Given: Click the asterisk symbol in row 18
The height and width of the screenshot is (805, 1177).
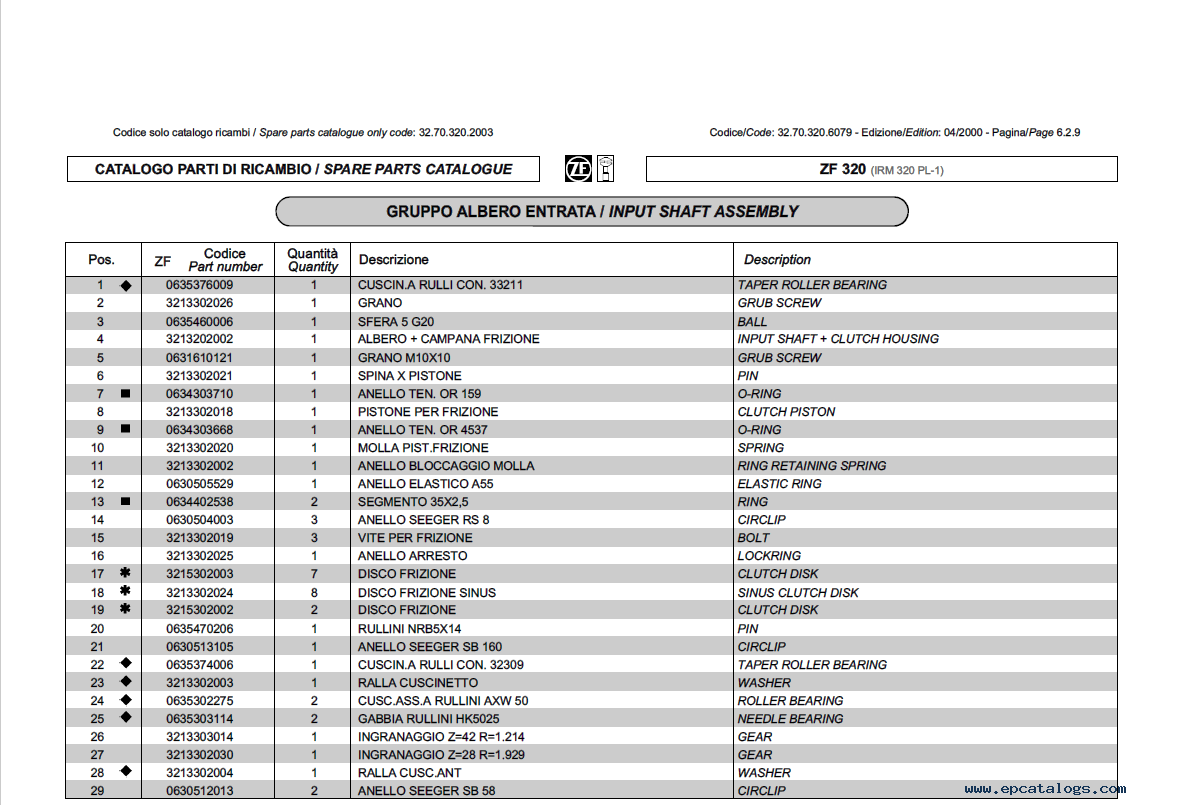Looking at the screenshot, I should pyautogui.click(x=125, y=591).
